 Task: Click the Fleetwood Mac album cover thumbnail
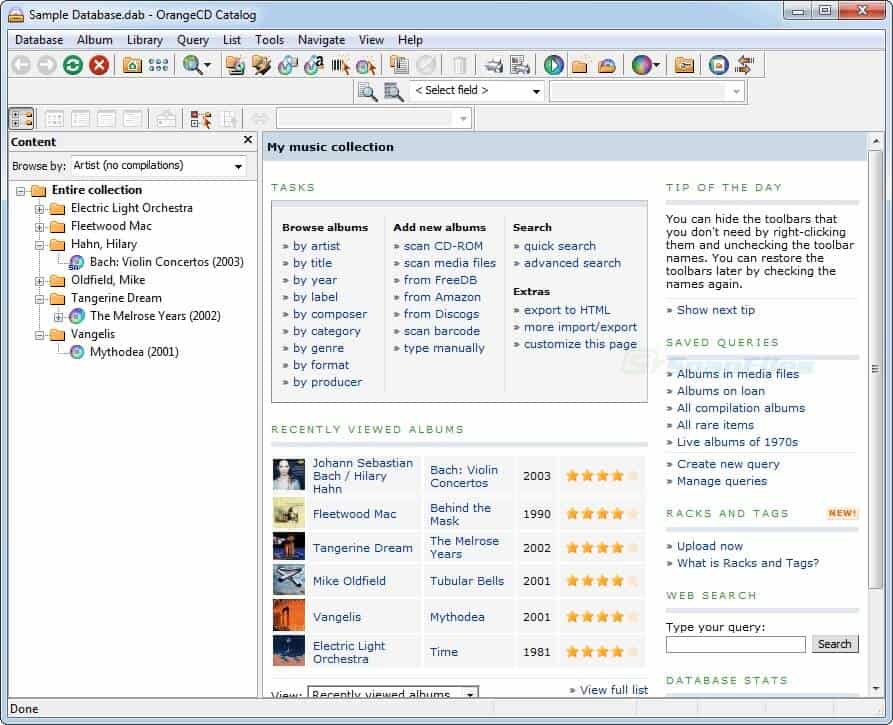coord(288,514)
